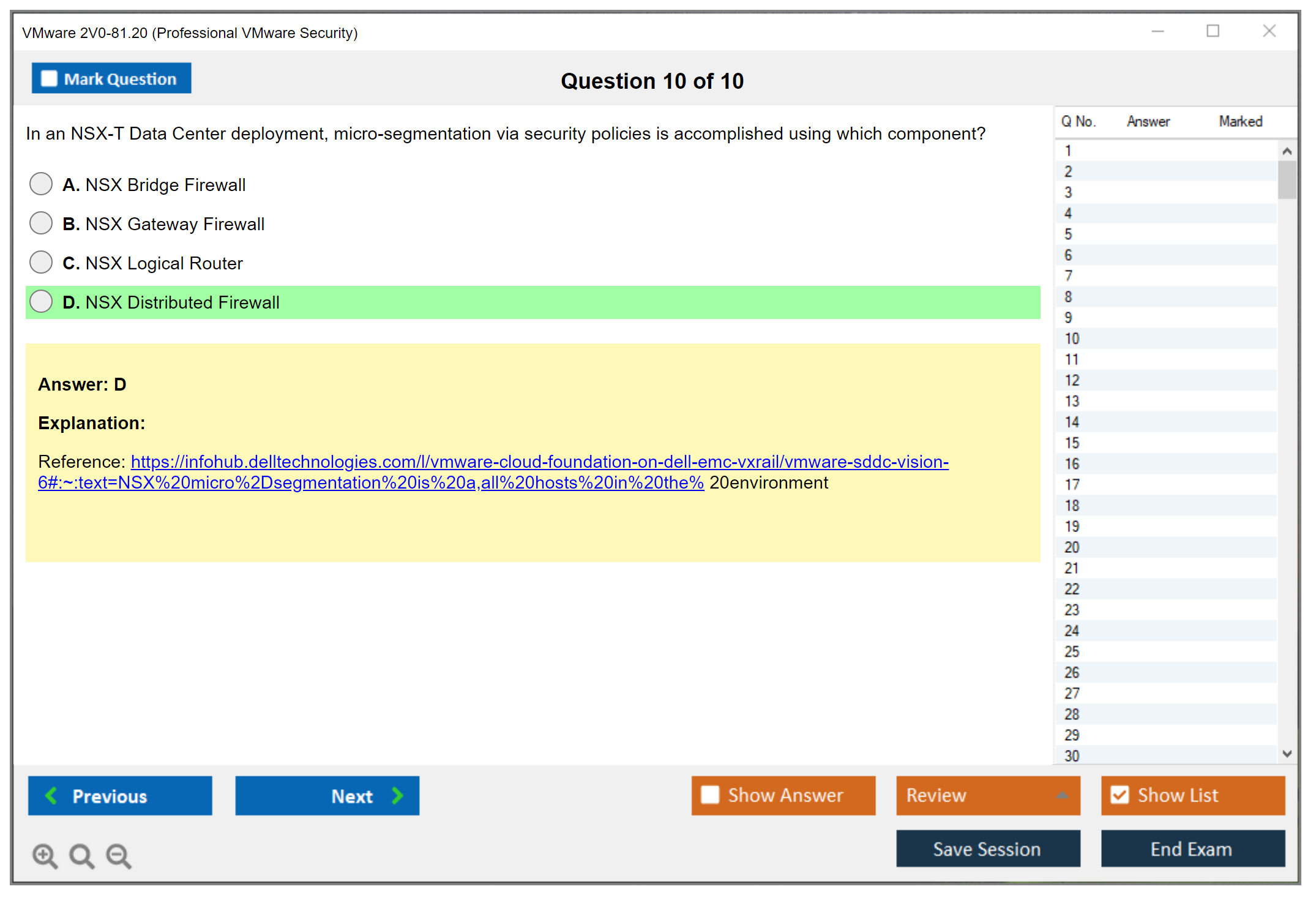This screenshot has width=1316, height=900.
Task: Select option A NSX Bridge Firewall
Action: pos(41,184)
